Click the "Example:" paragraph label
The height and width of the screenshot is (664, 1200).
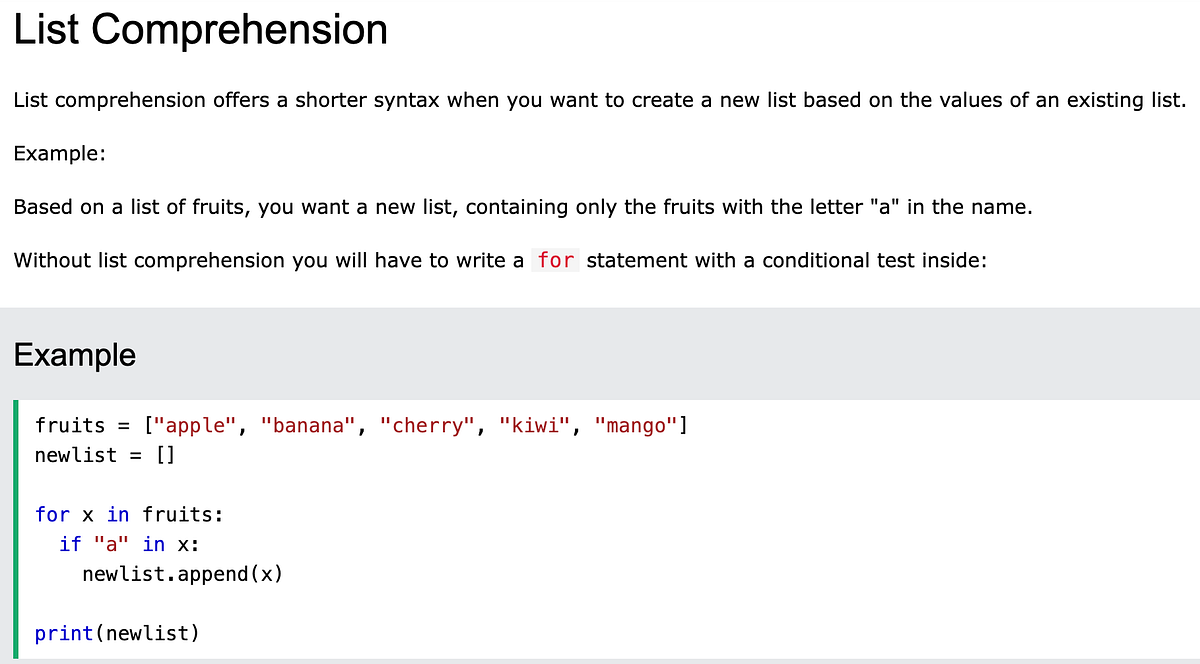click(x=60, y=154)
